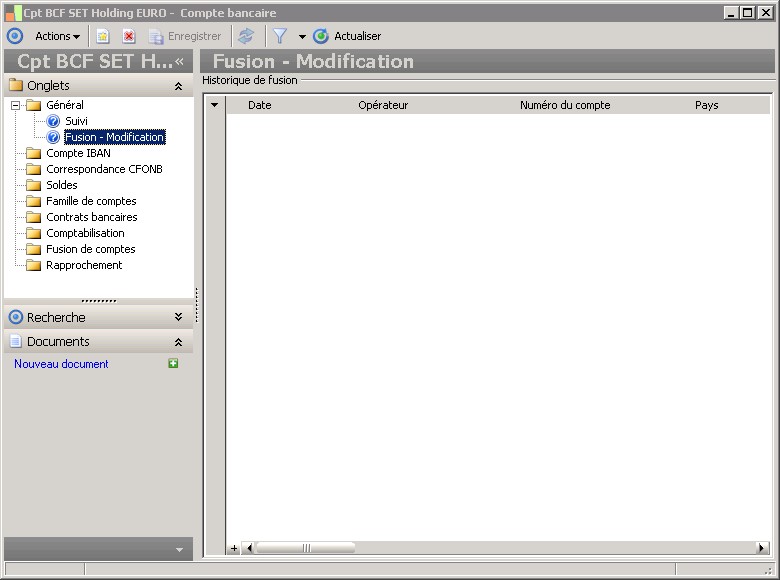This screenshot has height=580, width=780.
Task: Click the Compte IBAN folder icon
Action: (33, 153)
